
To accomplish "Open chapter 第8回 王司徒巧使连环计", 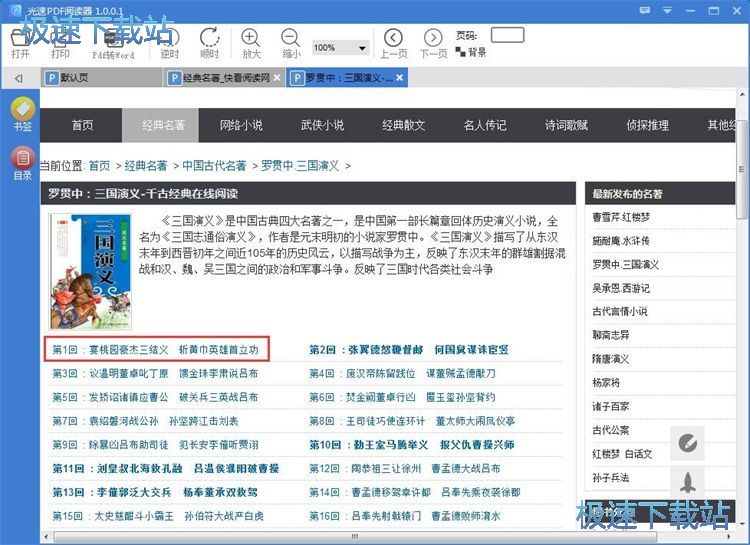I will point(412,421).
